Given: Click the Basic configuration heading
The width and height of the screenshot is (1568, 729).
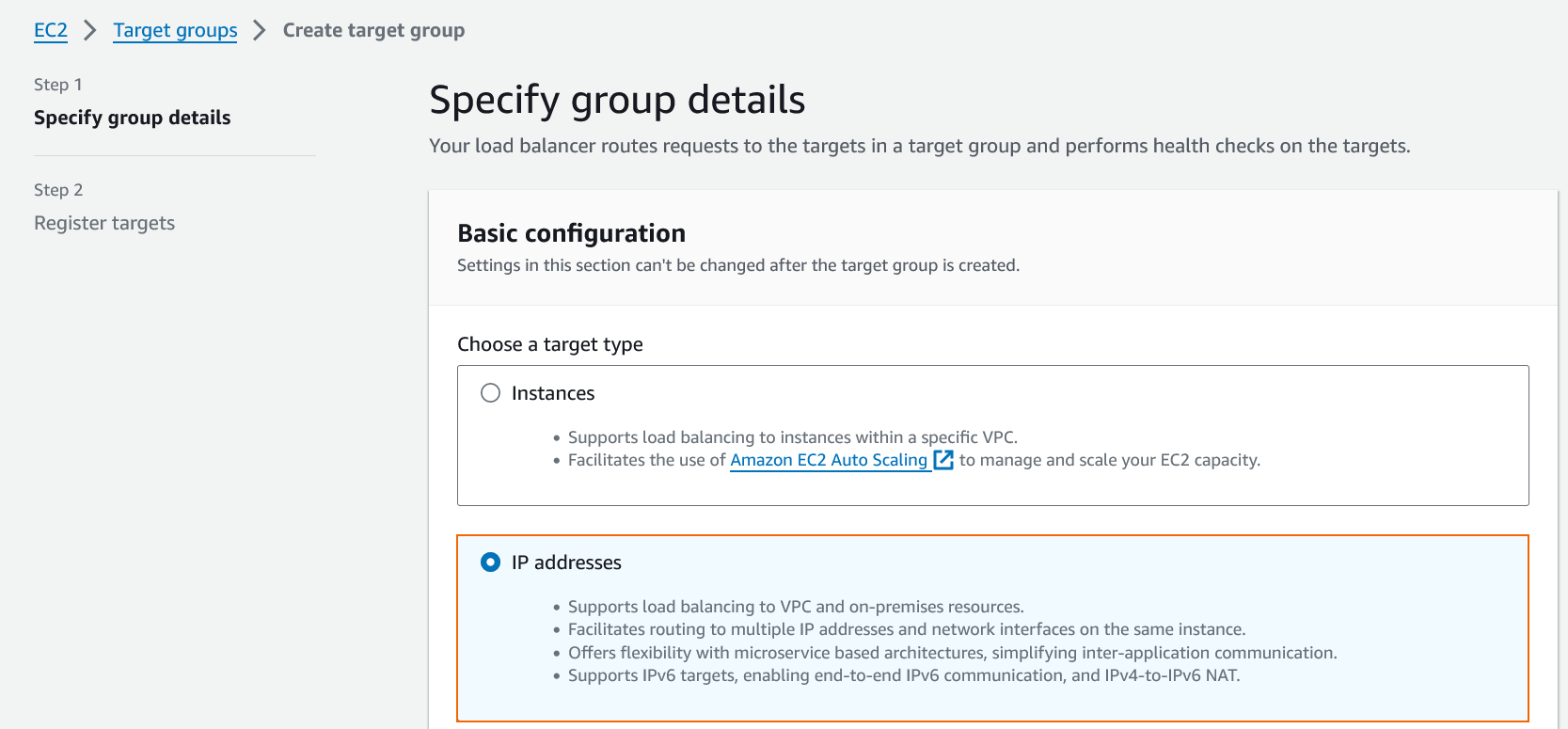Looking at the screenshot, I should coord(571,233).
